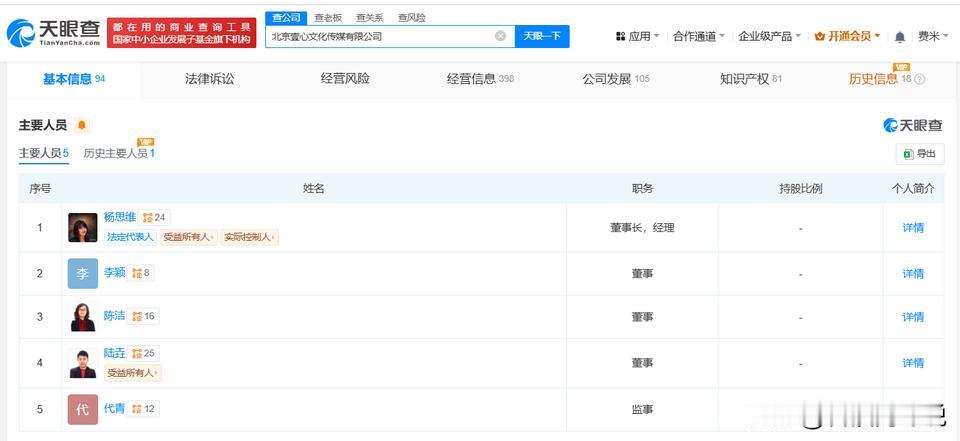
Task: Open relation graph icon next to 代青
Action: point(137,409)
